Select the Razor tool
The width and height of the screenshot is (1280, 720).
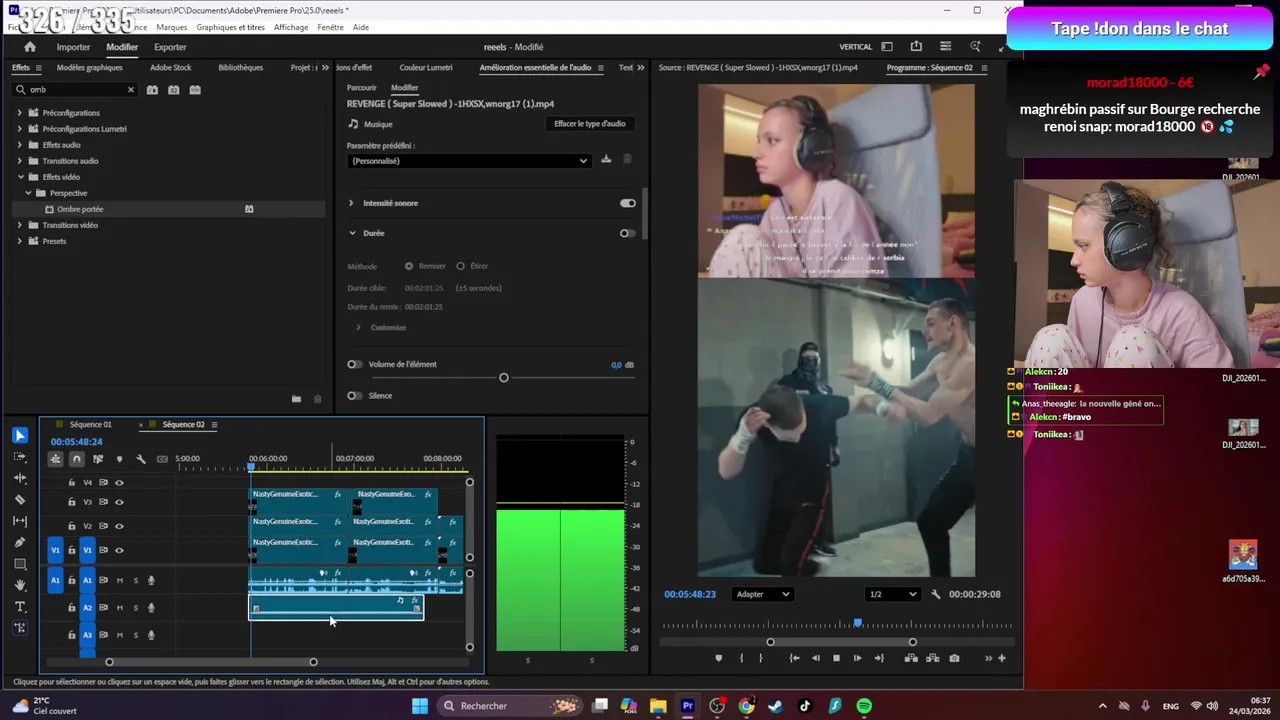pyautogui.click(x=20, y=499)
